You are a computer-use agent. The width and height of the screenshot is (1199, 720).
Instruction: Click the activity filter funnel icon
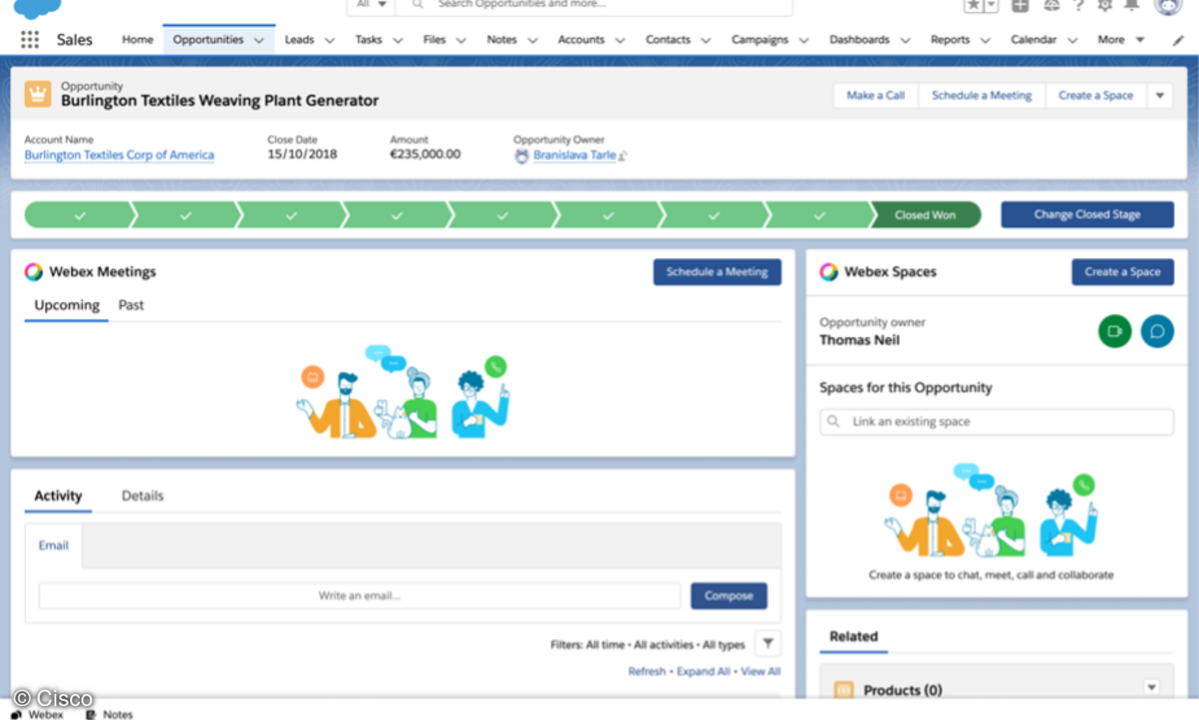(768, 644)
